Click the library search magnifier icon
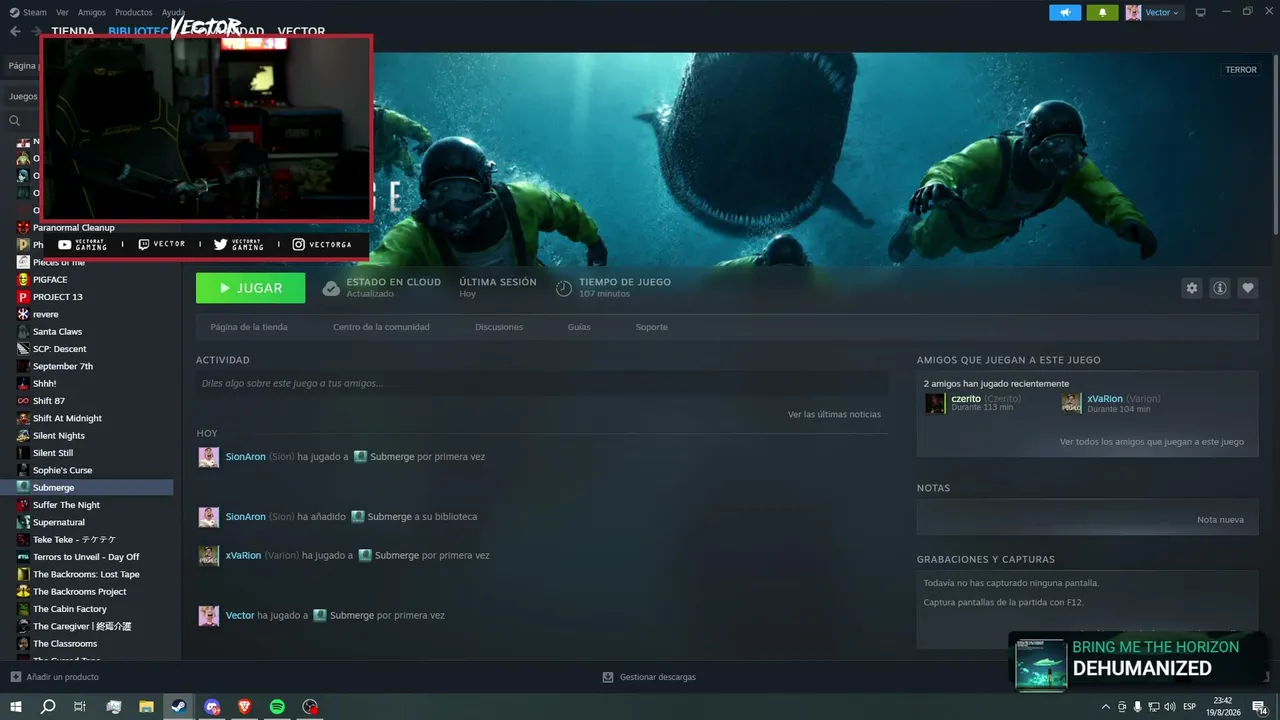 pos(15,121)
